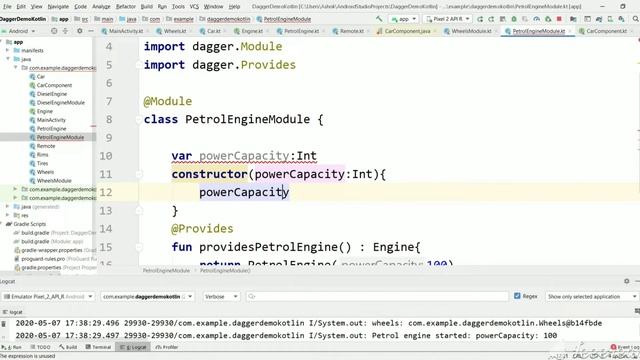Screen dimensions: 640x360
Task: Expand the manifests folder in project tree
Action: [8, 51]
